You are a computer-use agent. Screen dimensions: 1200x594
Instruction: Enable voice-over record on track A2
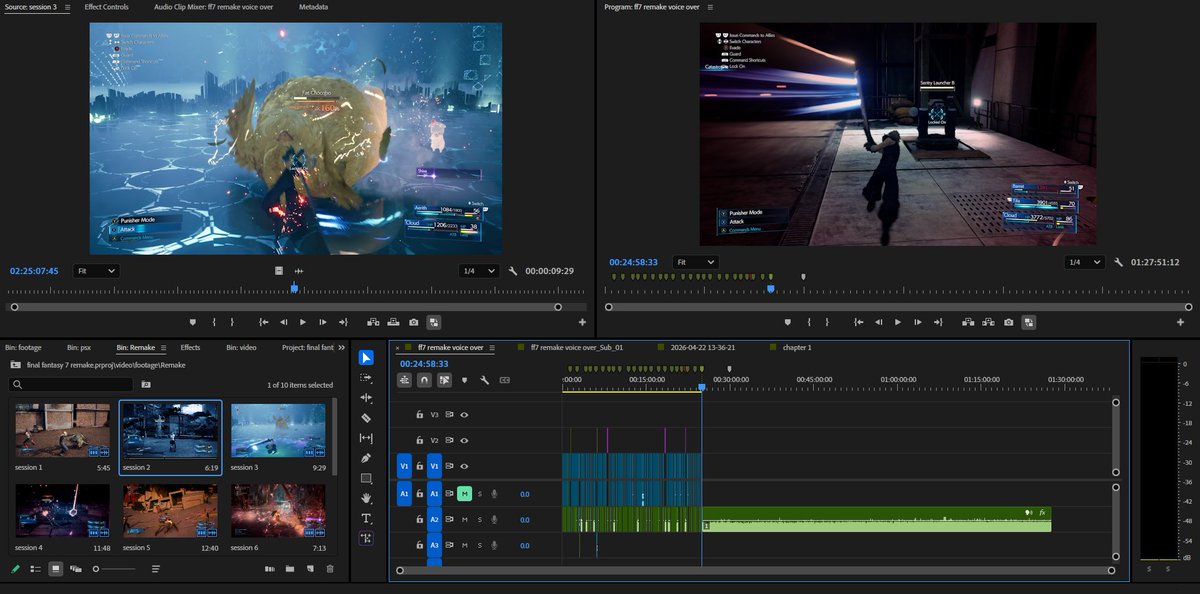[x=494, y=520]
